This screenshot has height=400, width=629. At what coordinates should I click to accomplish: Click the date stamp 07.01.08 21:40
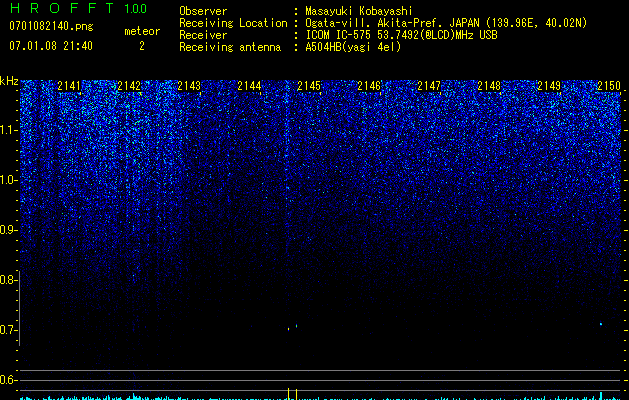pos(51,46)
